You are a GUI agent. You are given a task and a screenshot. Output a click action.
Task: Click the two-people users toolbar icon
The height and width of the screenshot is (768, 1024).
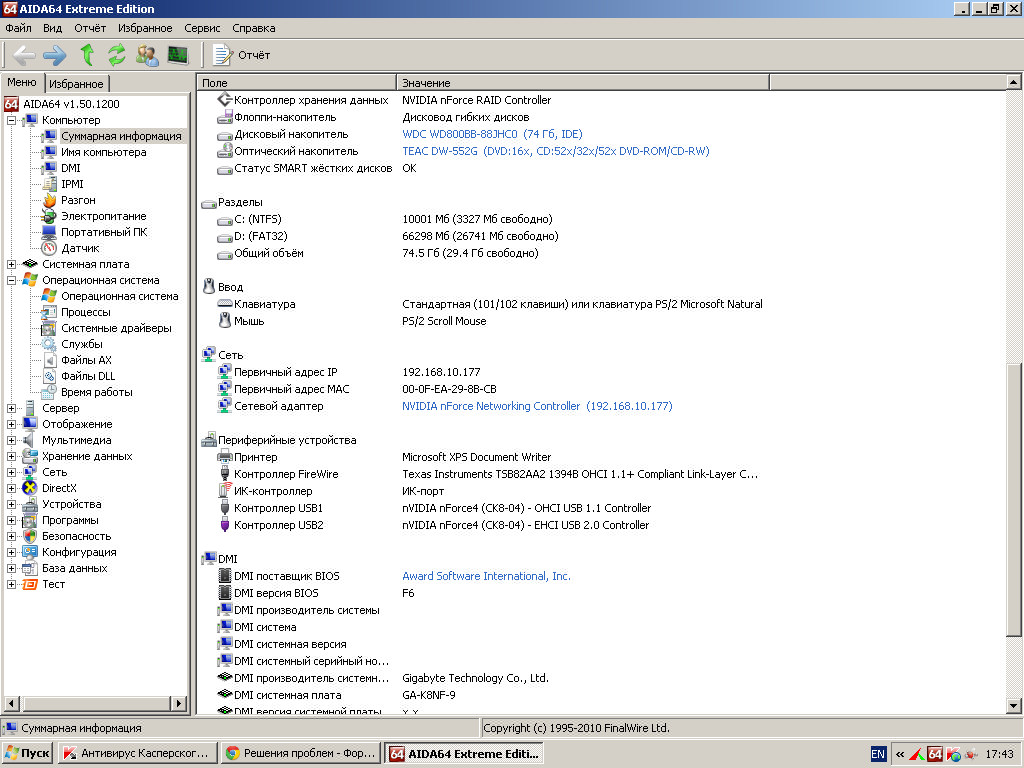pos(147,55)
